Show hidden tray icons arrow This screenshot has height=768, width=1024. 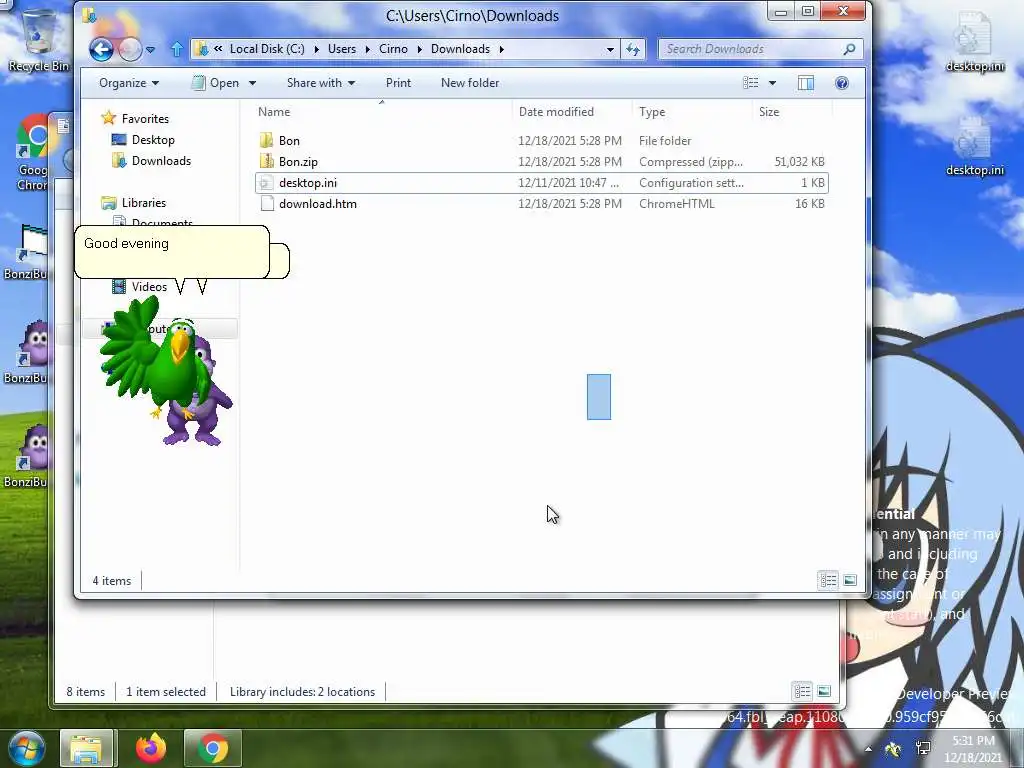point(868,749)
